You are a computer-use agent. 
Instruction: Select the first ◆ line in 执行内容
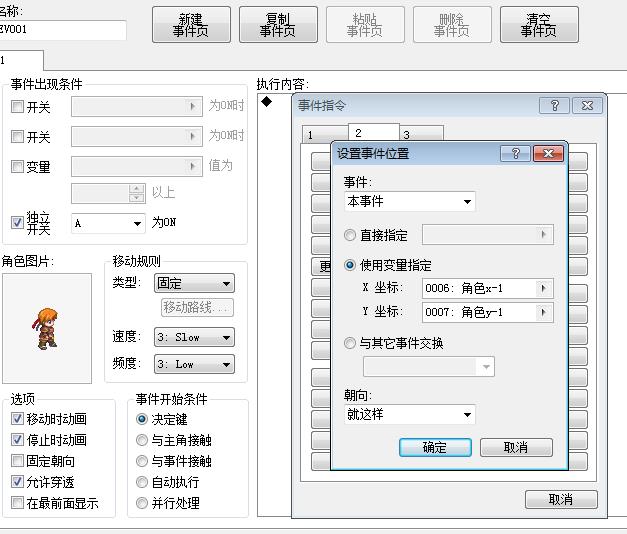(267, 102)
